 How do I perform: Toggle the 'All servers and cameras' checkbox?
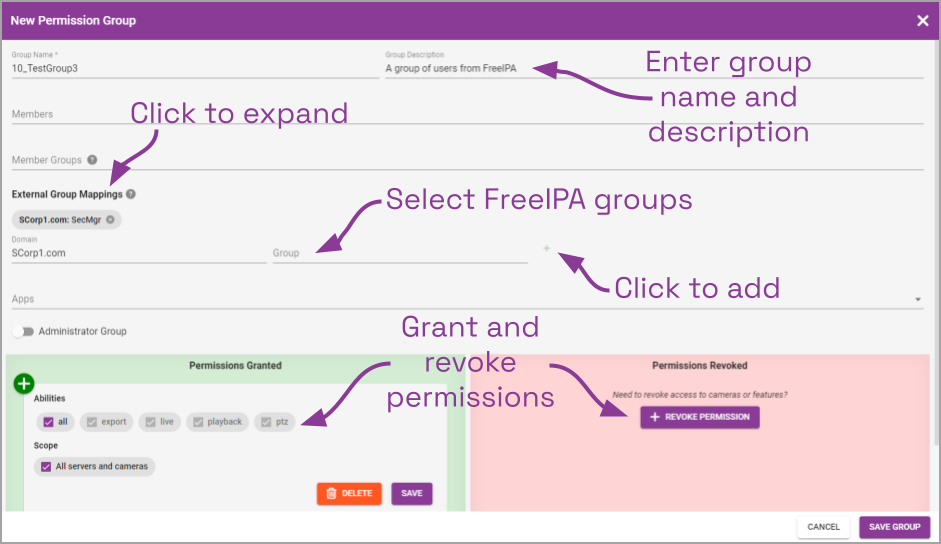[x=46, y=466]
